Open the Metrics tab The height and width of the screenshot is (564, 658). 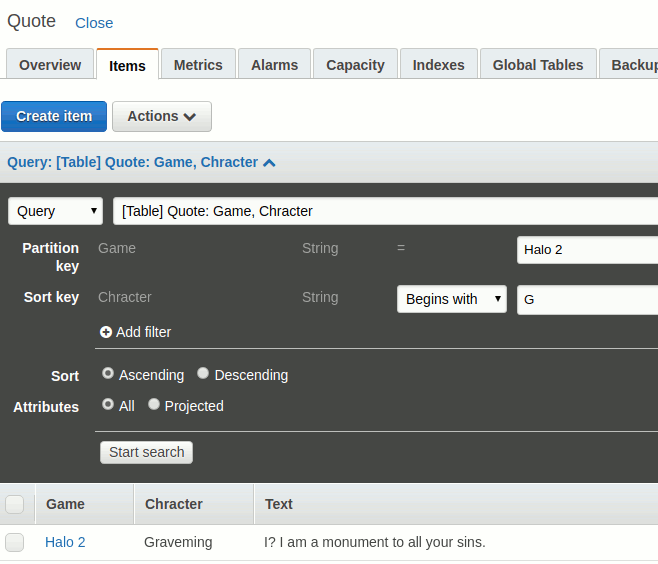click(x=198, y=65)
